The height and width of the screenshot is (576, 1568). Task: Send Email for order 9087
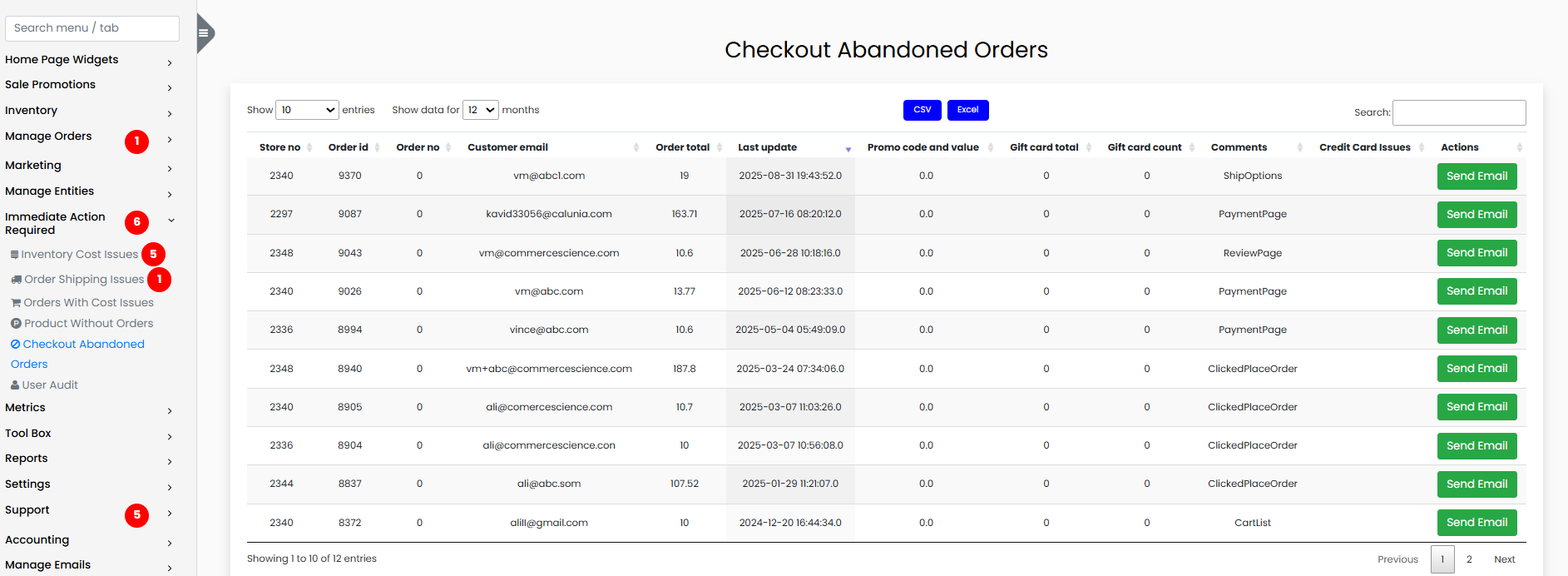point(1476,215)
